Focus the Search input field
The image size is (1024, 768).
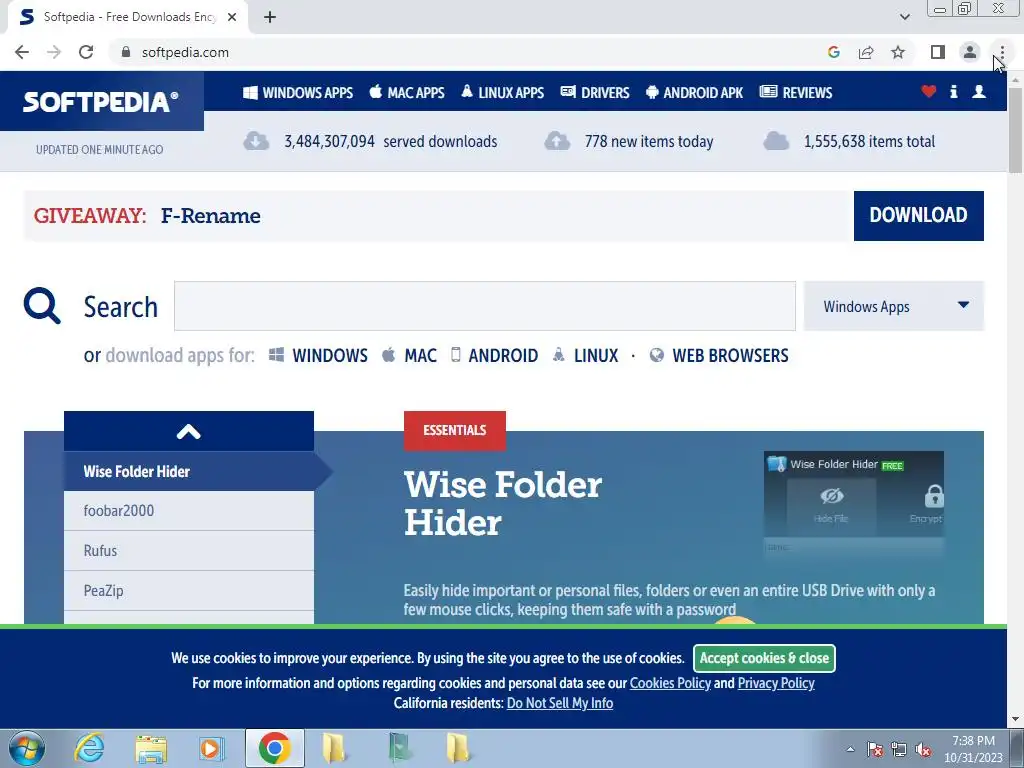[x=485, y=306]
